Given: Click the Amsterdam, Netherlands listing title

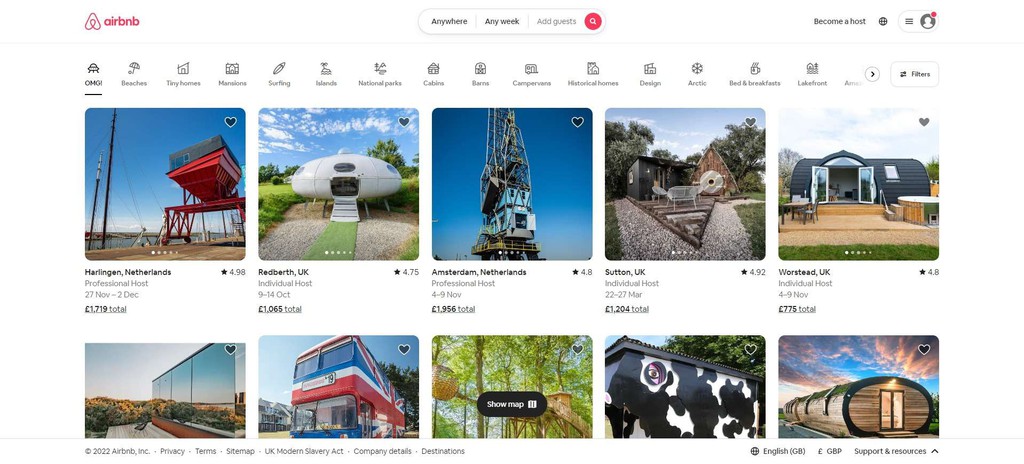Looking at the screenshot, I should pyautogui.click(x=479, y=272).
